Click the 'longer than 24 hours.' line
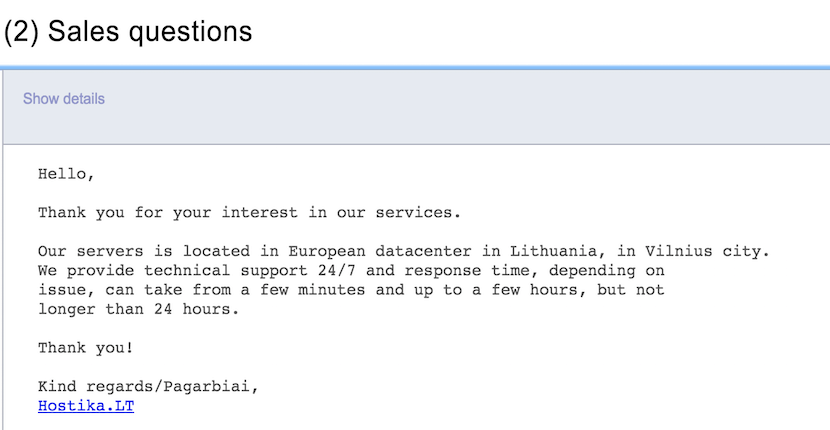830x430 pixels. 139,309
